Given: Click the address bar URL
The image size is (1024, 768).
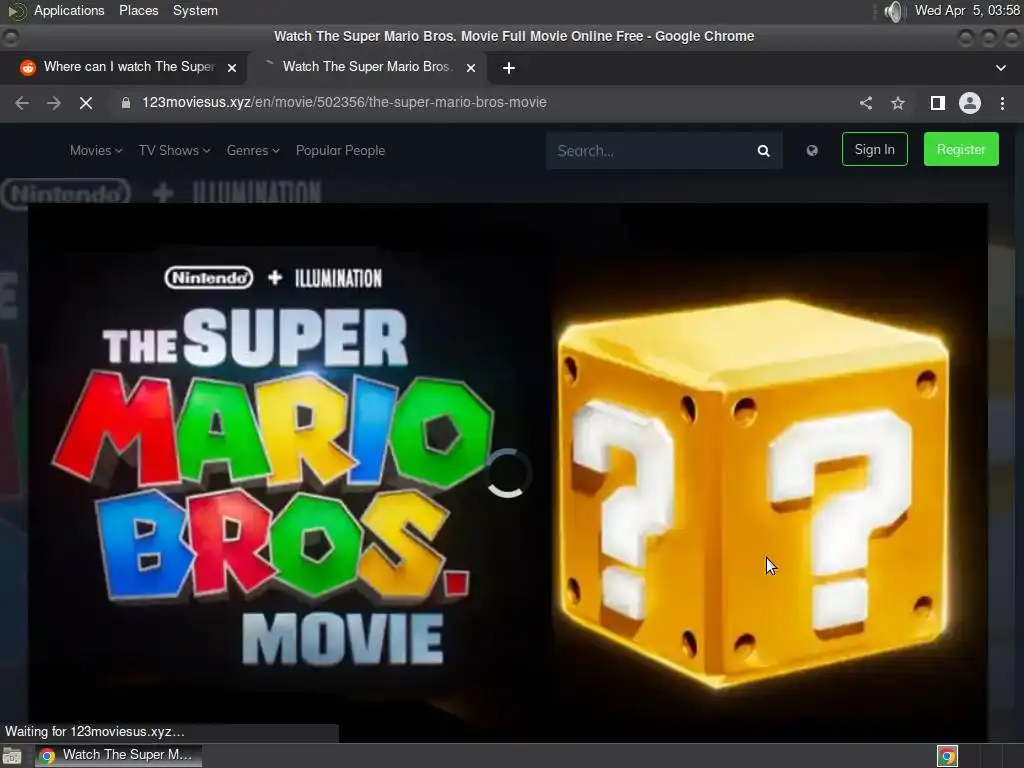Looking at the screenshot, I should pos(344,103).
